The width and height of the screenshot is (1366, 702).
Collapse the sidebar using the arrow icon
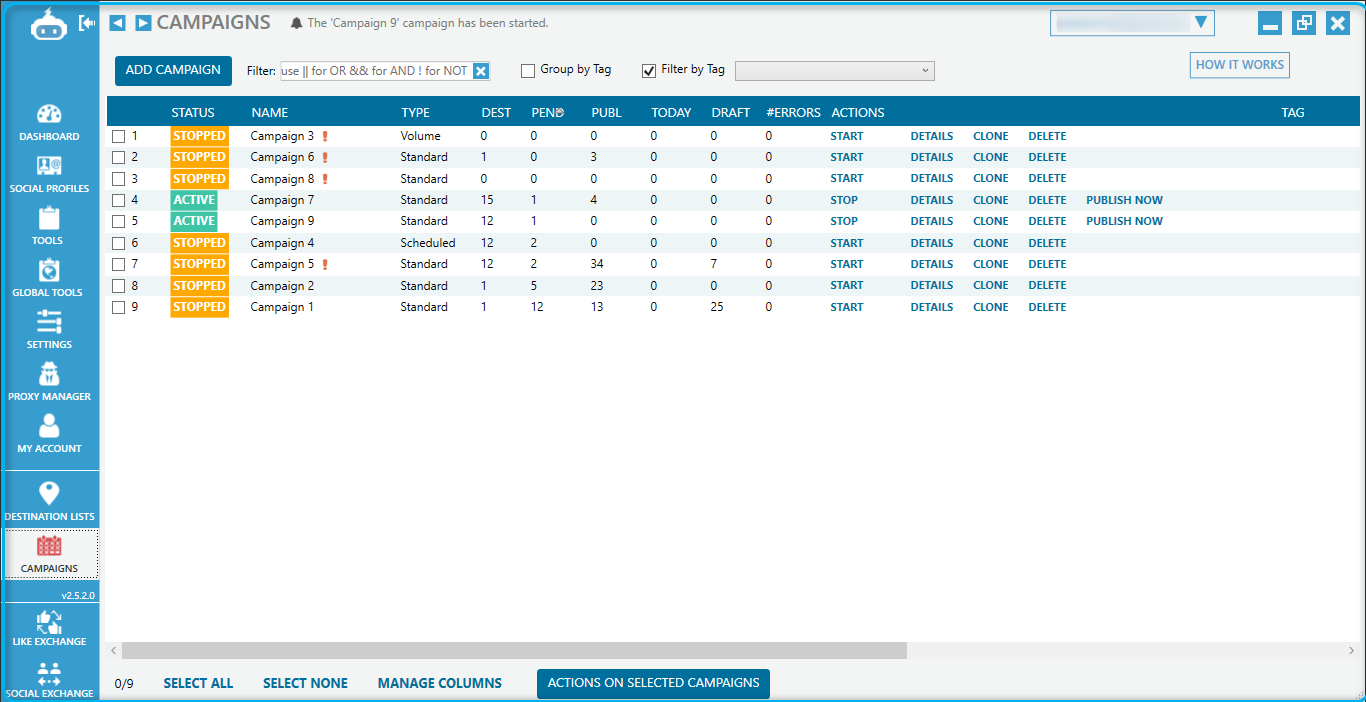(x=87, y=23)
